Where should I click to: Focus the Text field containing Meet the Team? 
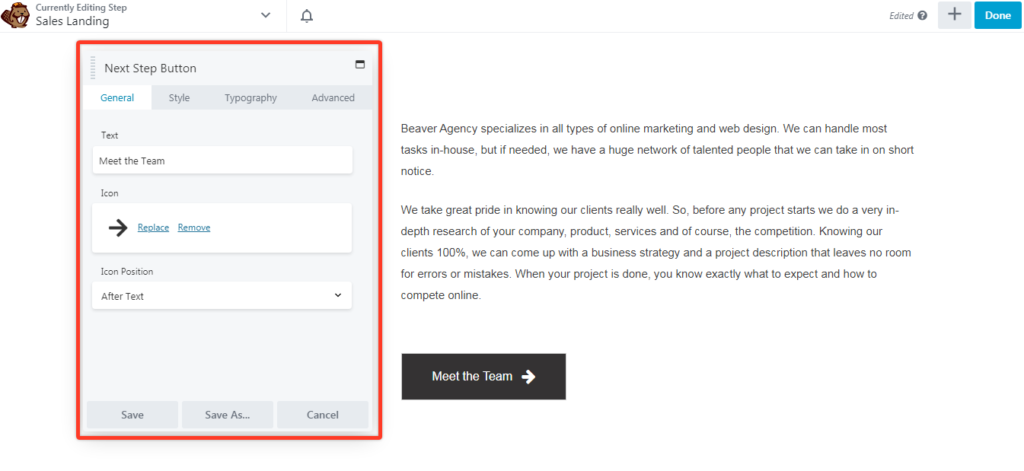coord(221,160)
